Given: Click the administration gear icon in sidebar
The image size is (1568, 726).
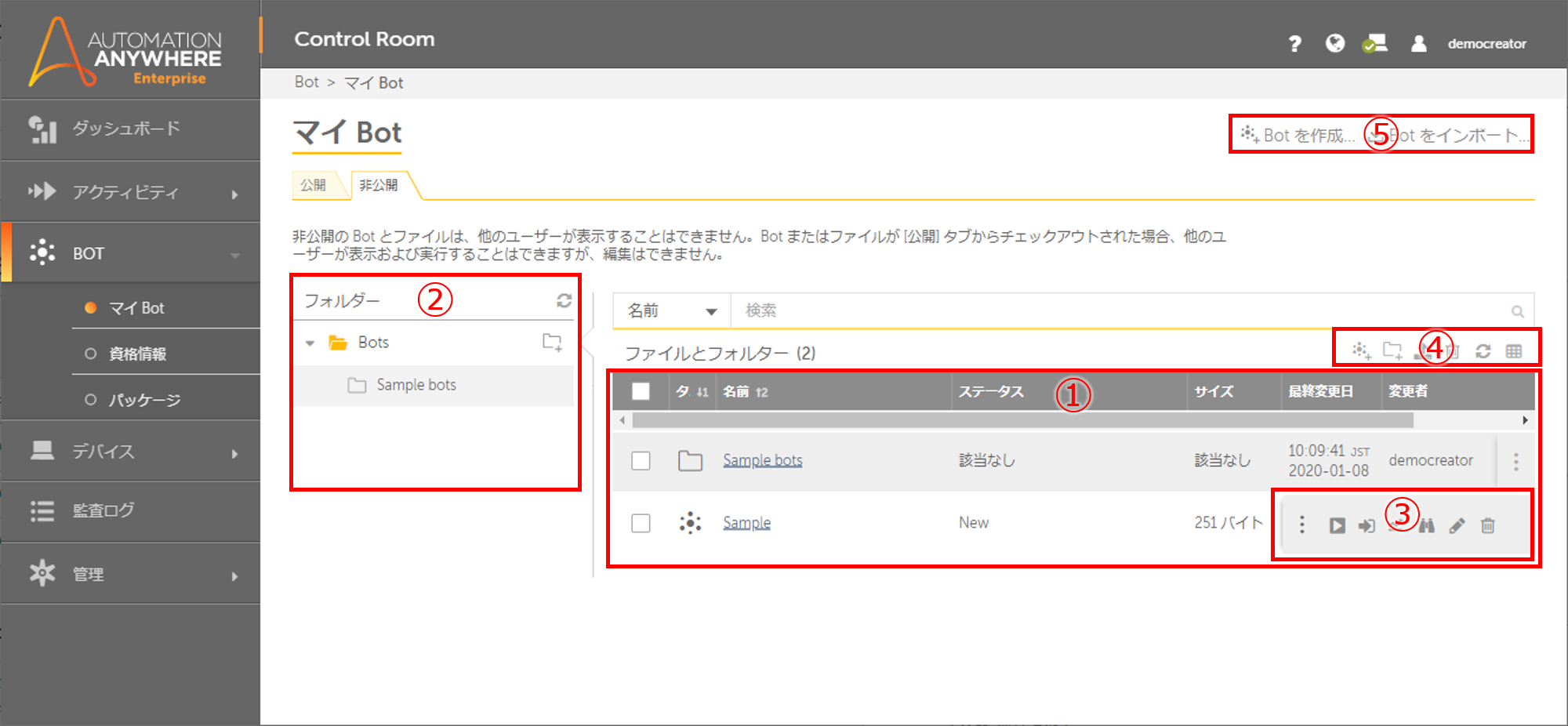Looking at the screenshot, I should coord(42,573).
